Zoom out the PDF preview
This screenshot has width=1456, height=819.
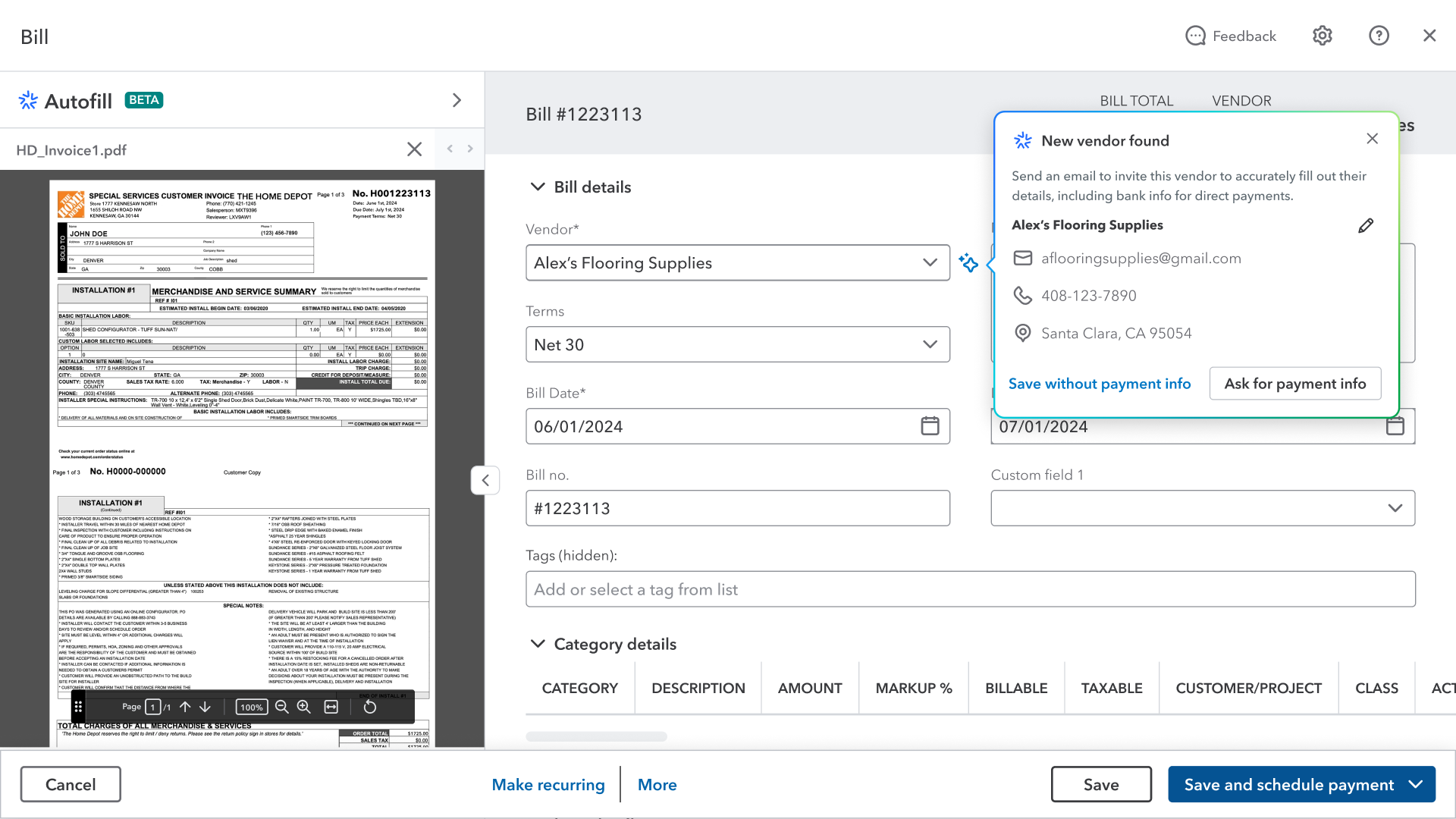[x=281, y=707]
